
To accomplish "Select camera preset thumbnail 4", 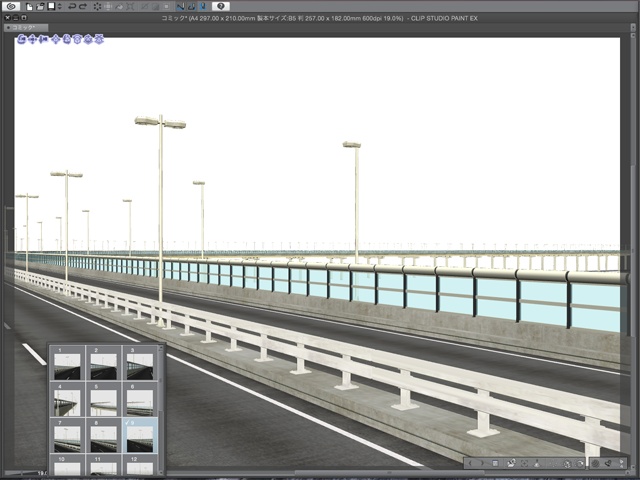I will (67, 400).
